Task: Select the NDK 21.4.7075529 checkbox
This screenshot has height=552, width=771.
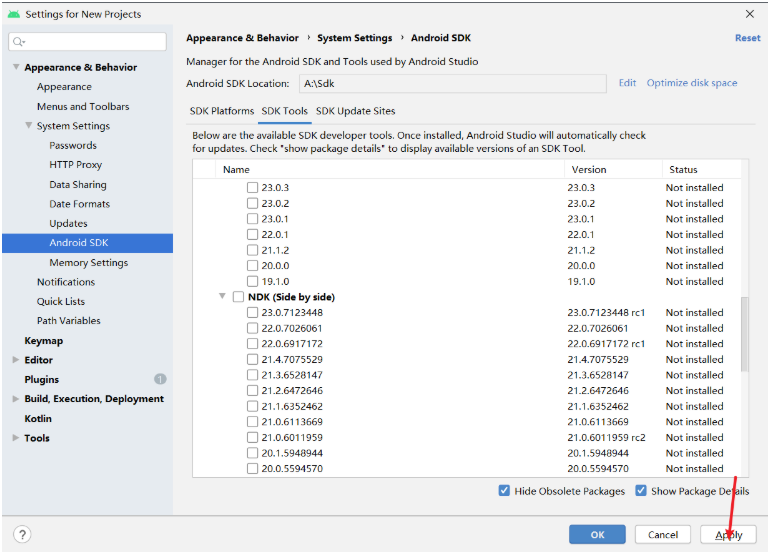Action: 252,359
